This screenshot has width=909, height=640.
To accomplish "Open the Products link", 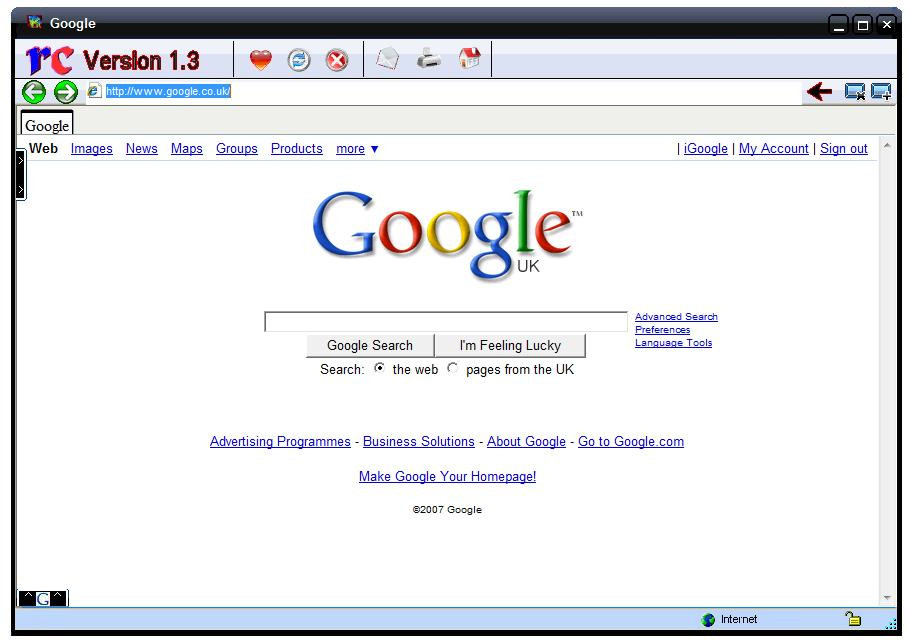I will click(x=297, y=149).
